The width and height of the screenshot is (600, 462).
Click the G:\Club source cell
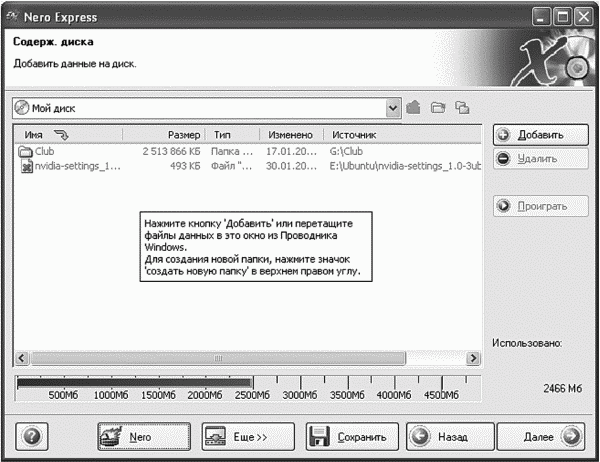click(346, 151)
